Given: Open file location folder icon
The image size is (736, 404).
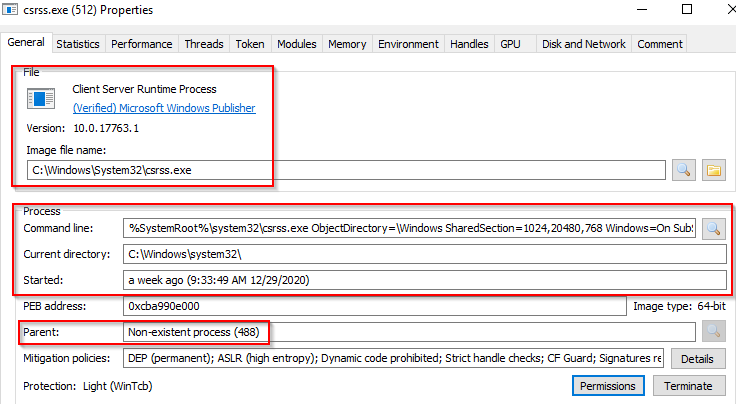Looking at the screenshot, I should [713, 170].
